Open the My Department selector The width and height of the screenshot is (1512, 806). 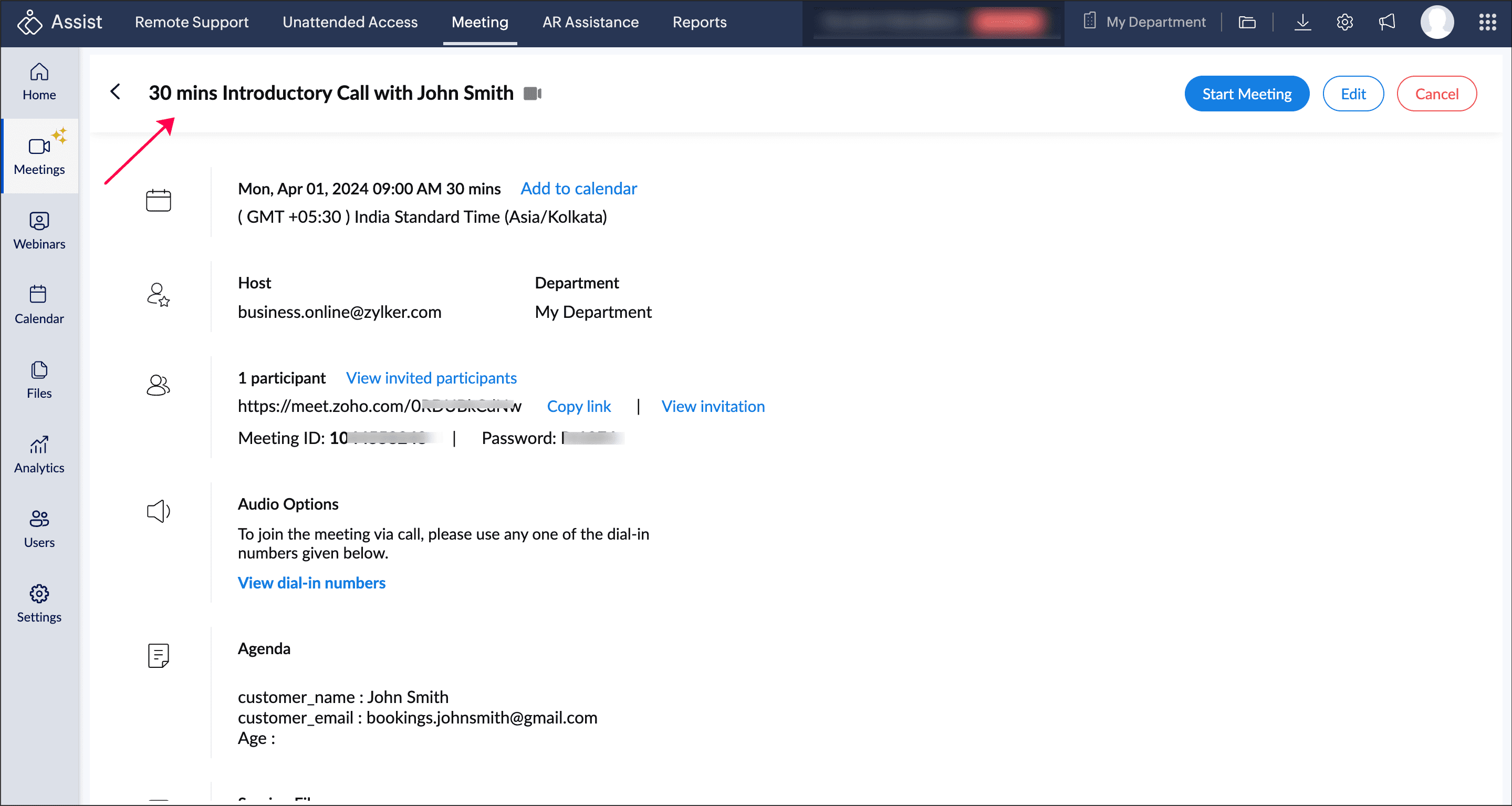click(x=1144, y=22)
